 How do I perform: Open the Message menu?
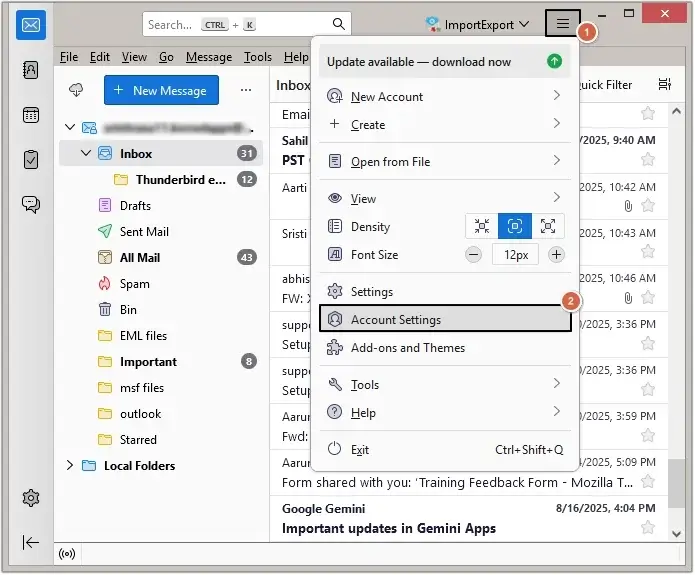[x=209, y=57]
